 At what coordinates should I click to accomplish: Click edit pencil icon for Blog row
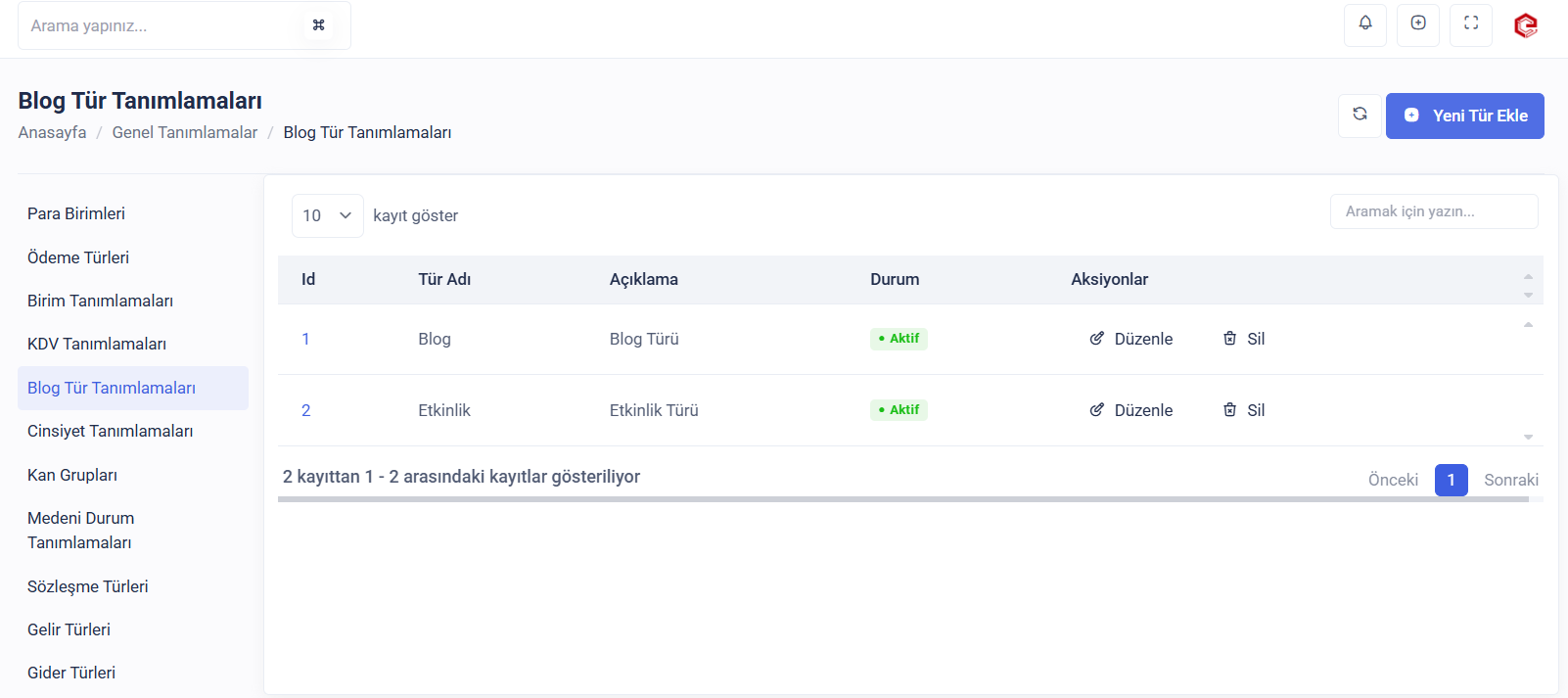1096,339
